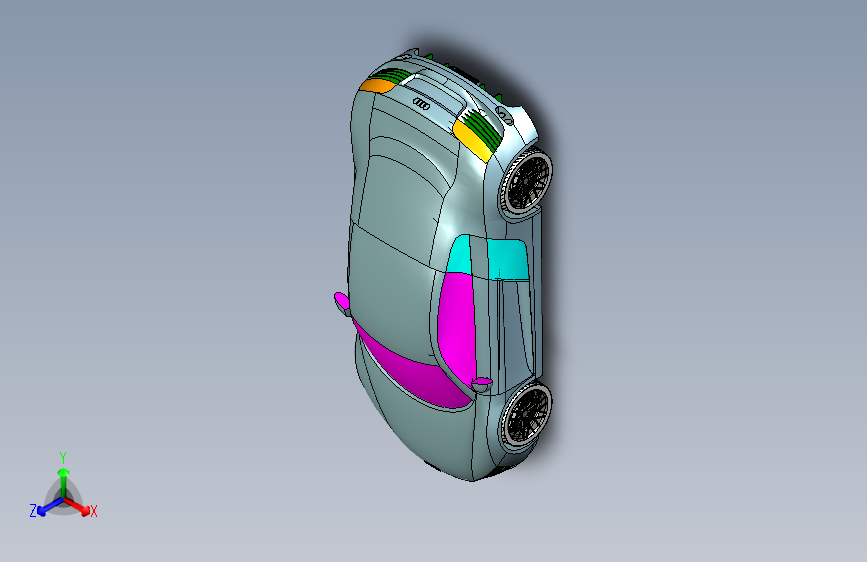The height and width of the screenshot is (562, 867).
Task: Select the Audi rings logo on the car
Action: (421, 103)
